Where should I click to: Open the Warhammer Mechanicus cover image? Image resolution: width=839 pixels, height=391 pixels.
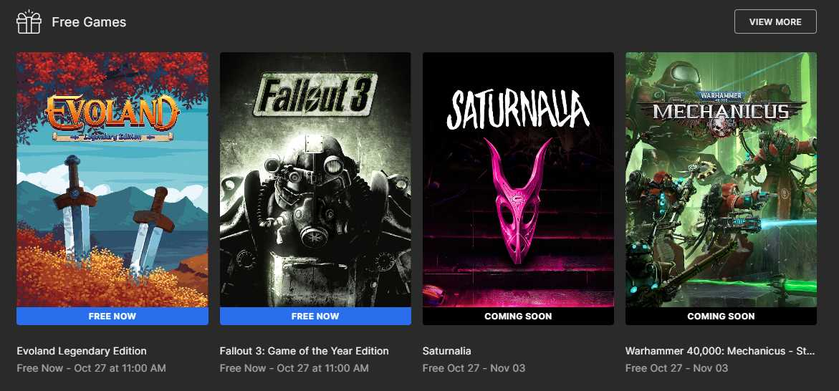tap(721, 179)
